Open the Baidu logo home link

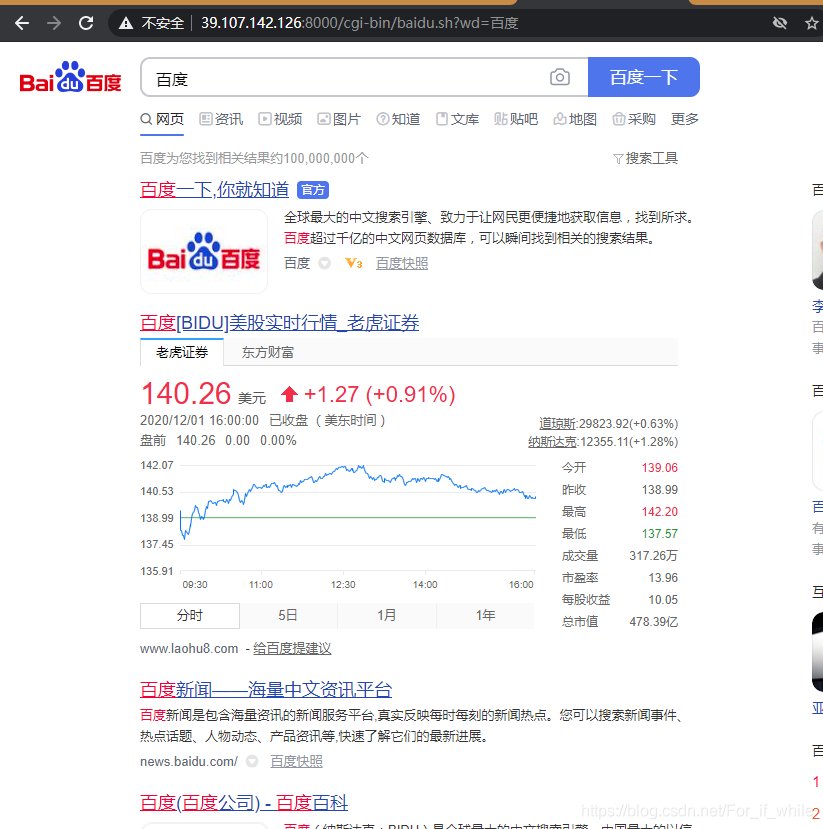tap(70, 77)
